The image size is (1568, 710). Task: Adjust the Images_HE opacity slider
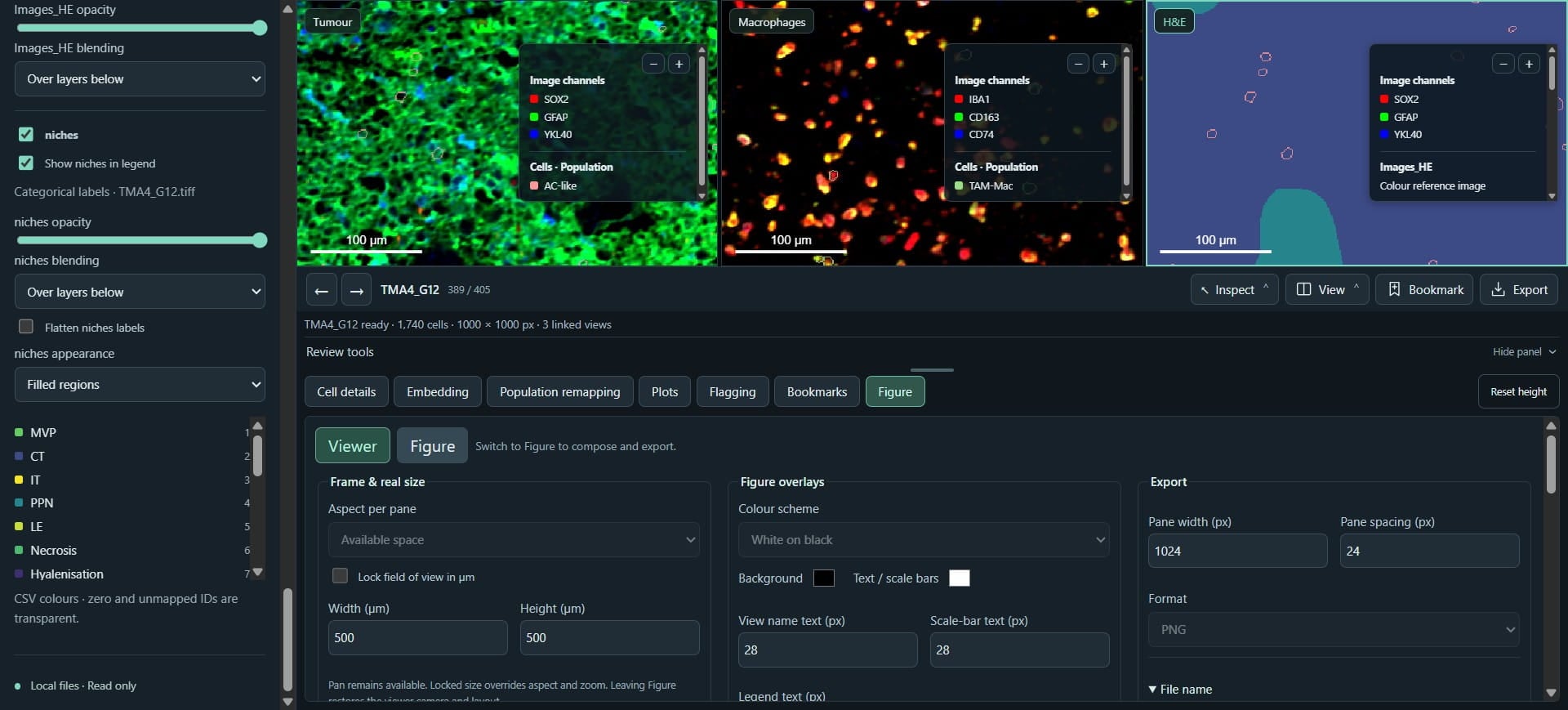click(141, 29)
